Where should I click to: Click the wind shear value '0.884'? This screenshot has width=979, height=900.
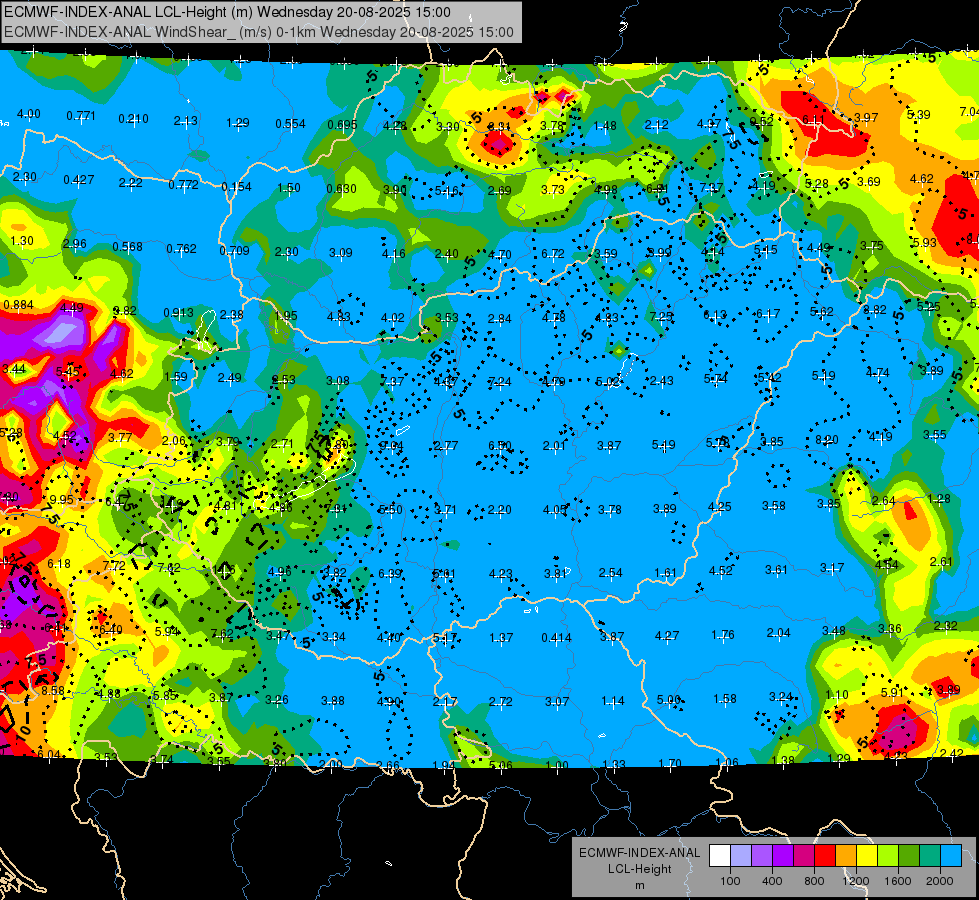(x=19, y=305)
